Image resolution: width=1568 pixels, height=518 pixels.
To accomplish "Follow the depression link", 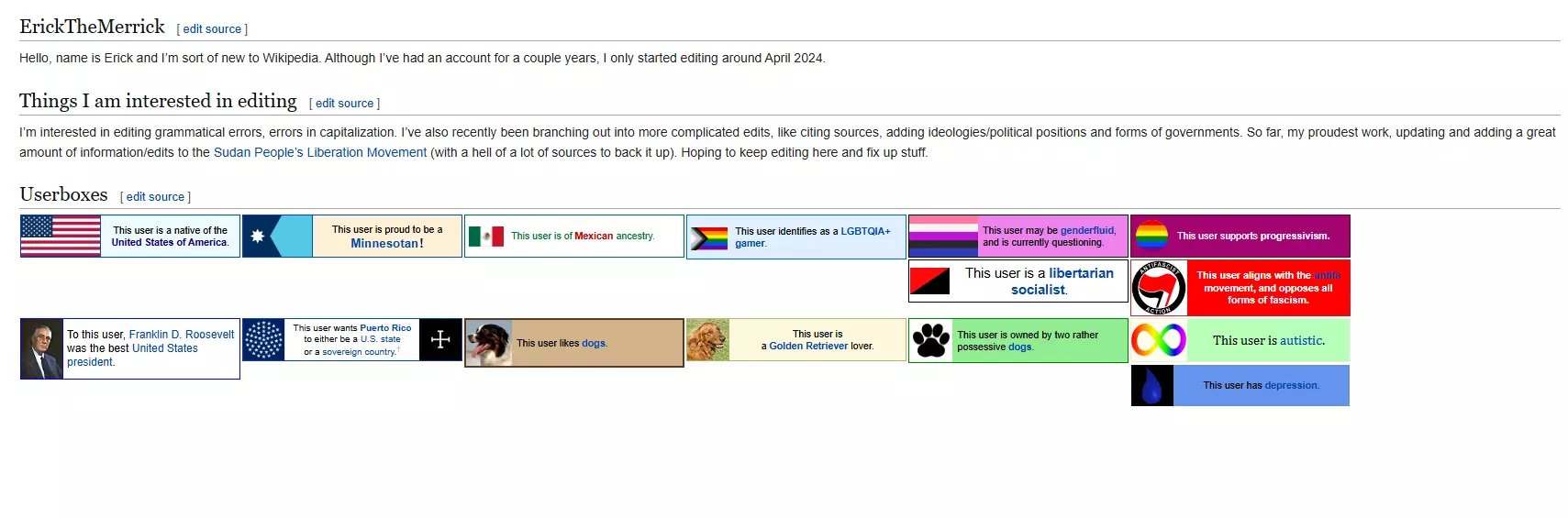I will coord(1291,385).
